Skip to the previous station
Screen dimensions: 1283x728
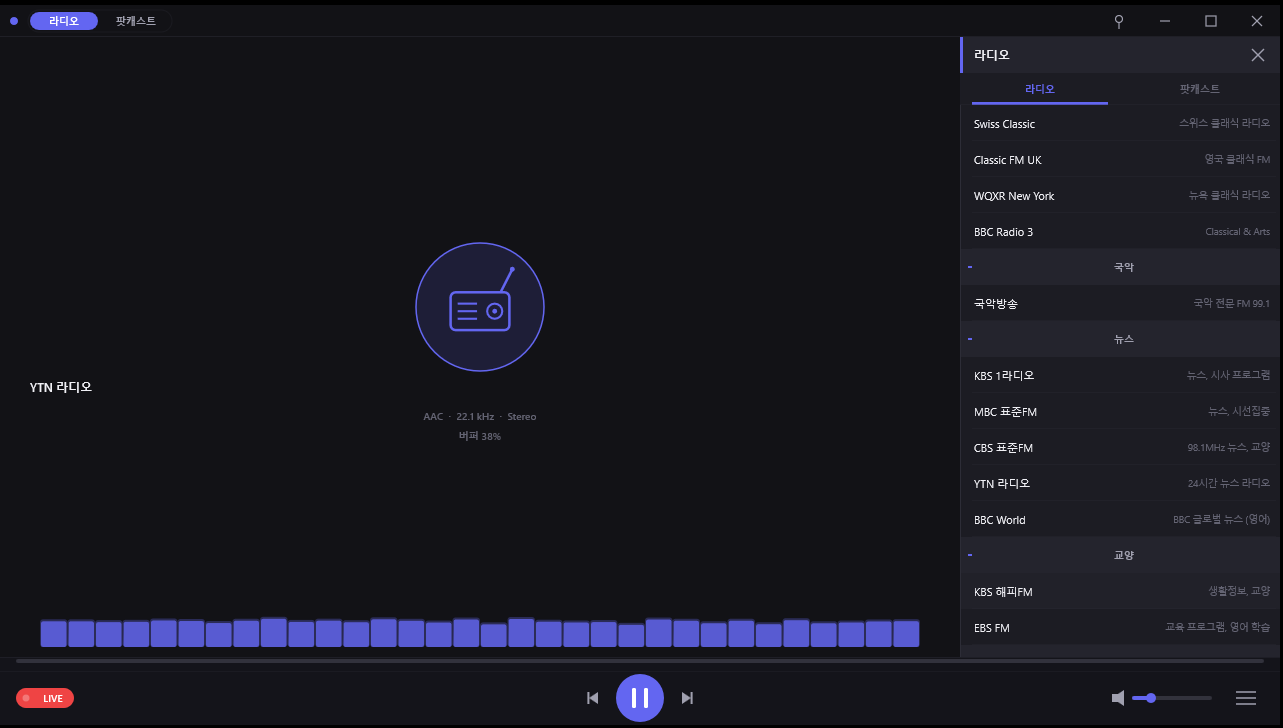(592, 698)
